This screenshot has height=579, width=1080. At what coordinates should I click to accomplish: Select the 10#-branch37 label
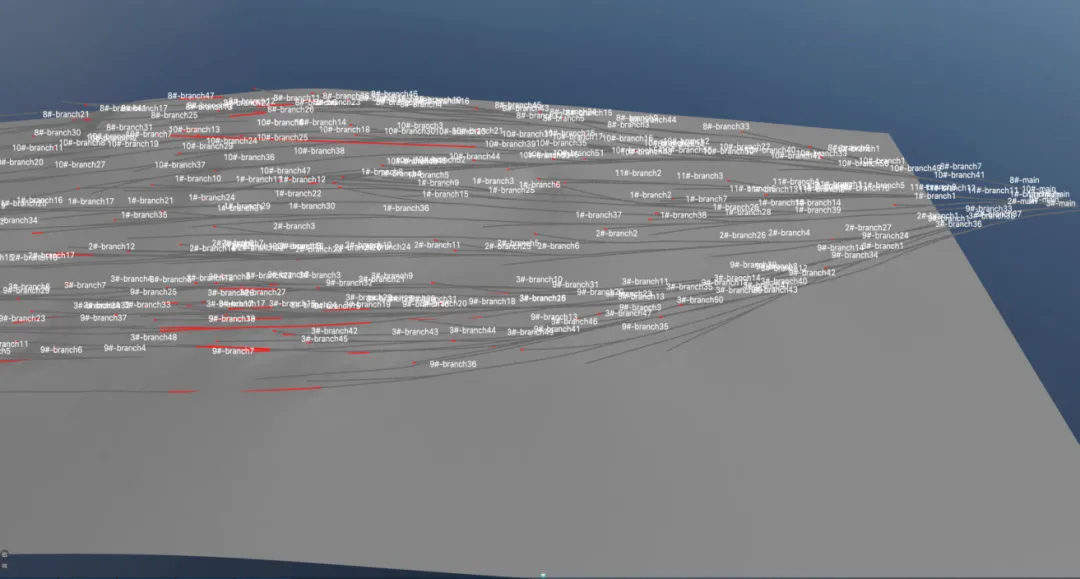pyautogui.click(x=179, y=165)
